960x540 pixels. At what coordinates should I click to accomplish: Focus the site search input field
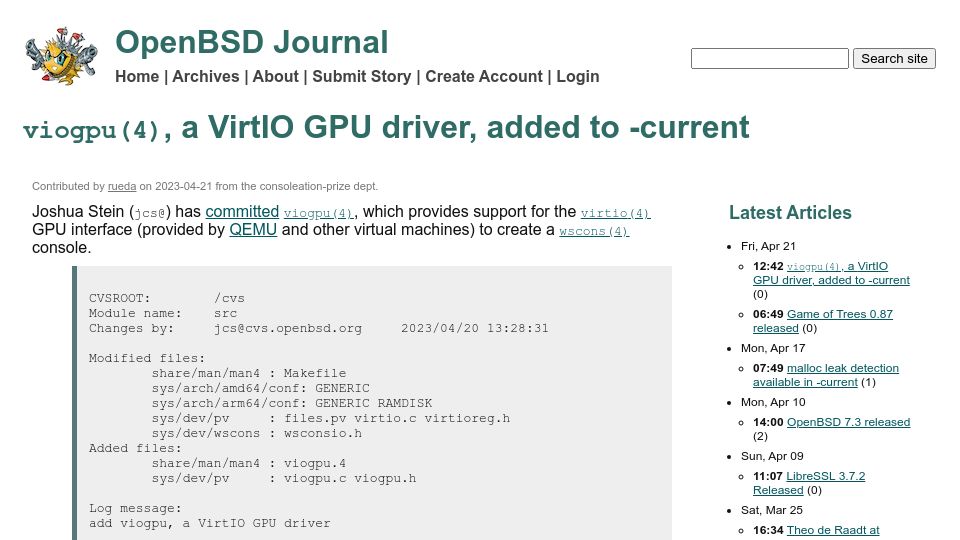coord(770,59)
